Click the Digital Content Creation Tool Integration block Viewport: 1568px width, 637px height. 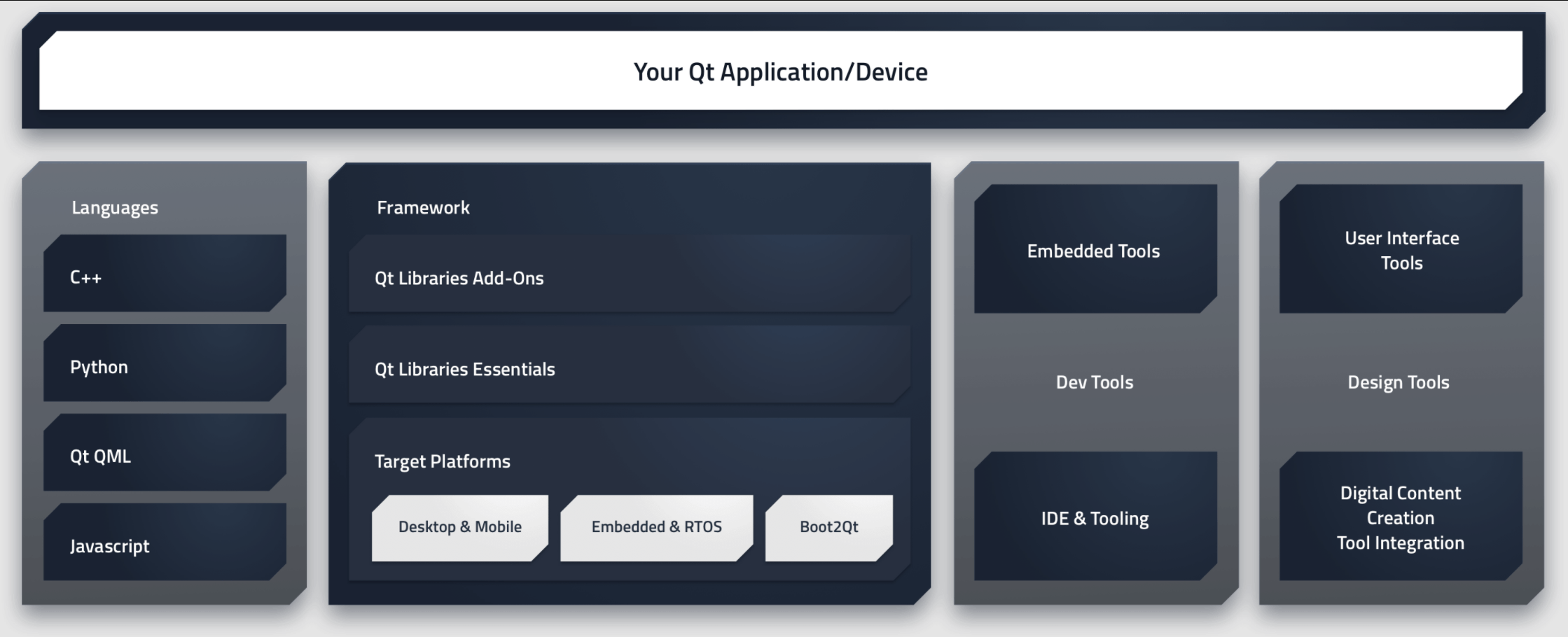pos(1399,518)
